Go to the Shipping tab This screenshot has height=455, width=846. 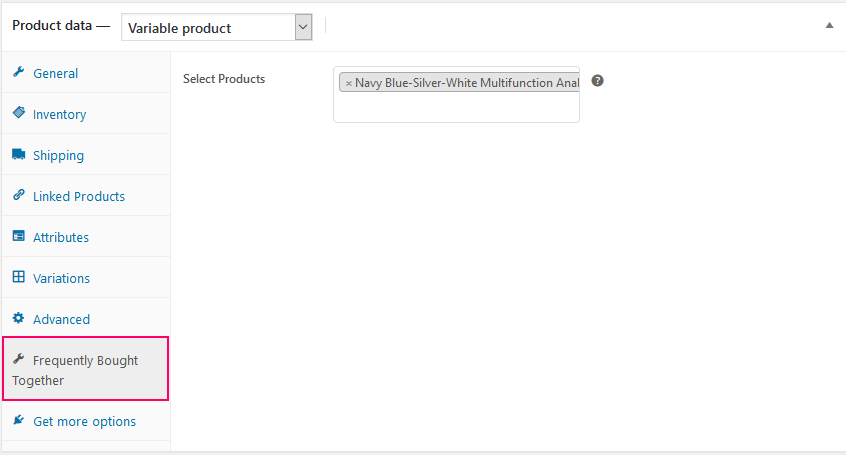[58, 156]
